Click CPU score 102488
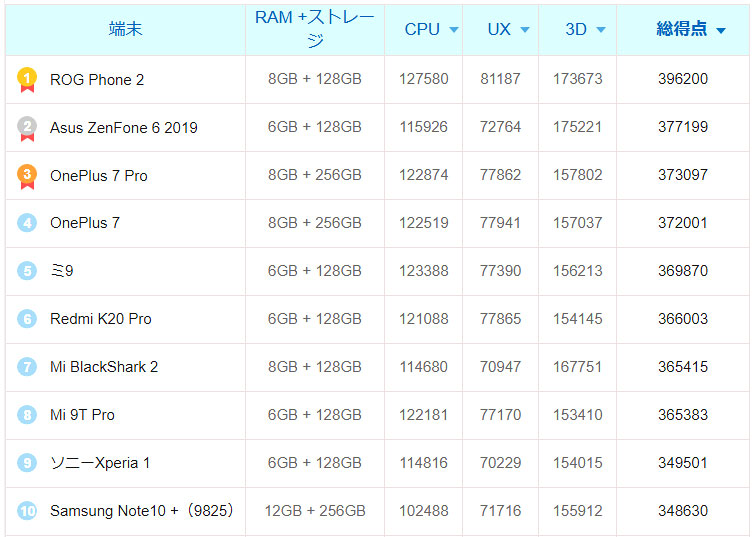This screenshot has width=753, height=537. (x=424, y=511)
